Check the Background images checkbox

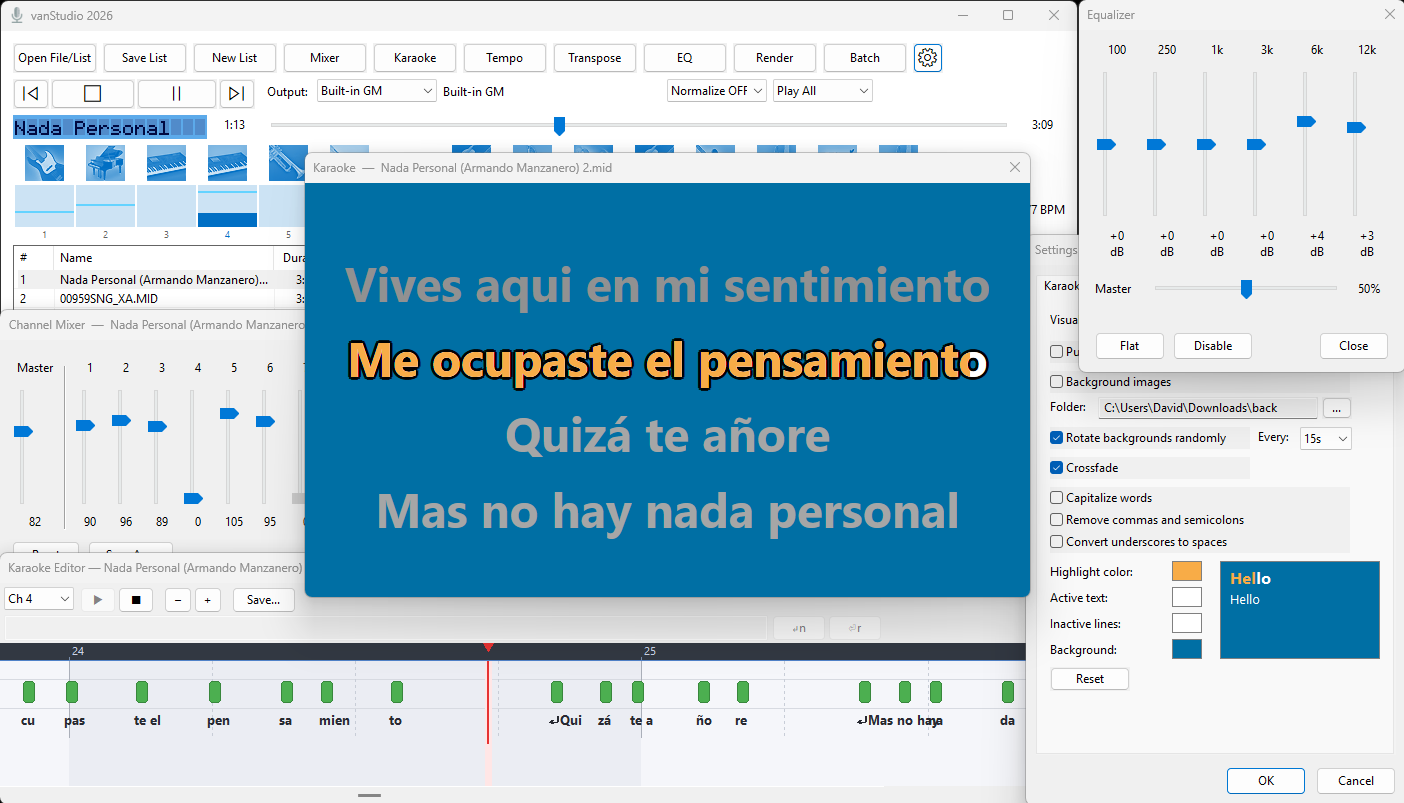1057,382
